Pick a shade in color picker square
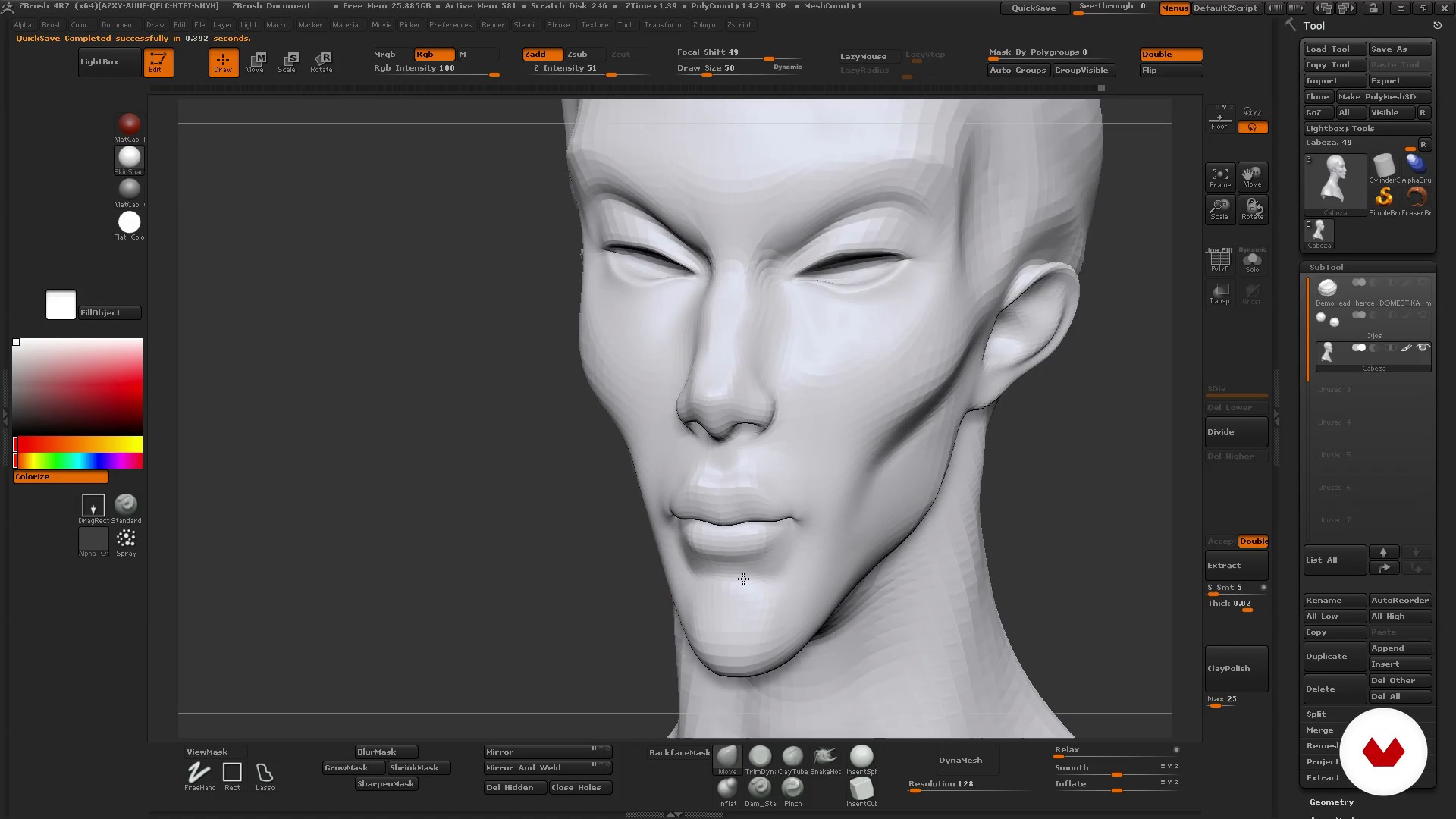This screenshot has width=1456, height=819. (77, 387)
